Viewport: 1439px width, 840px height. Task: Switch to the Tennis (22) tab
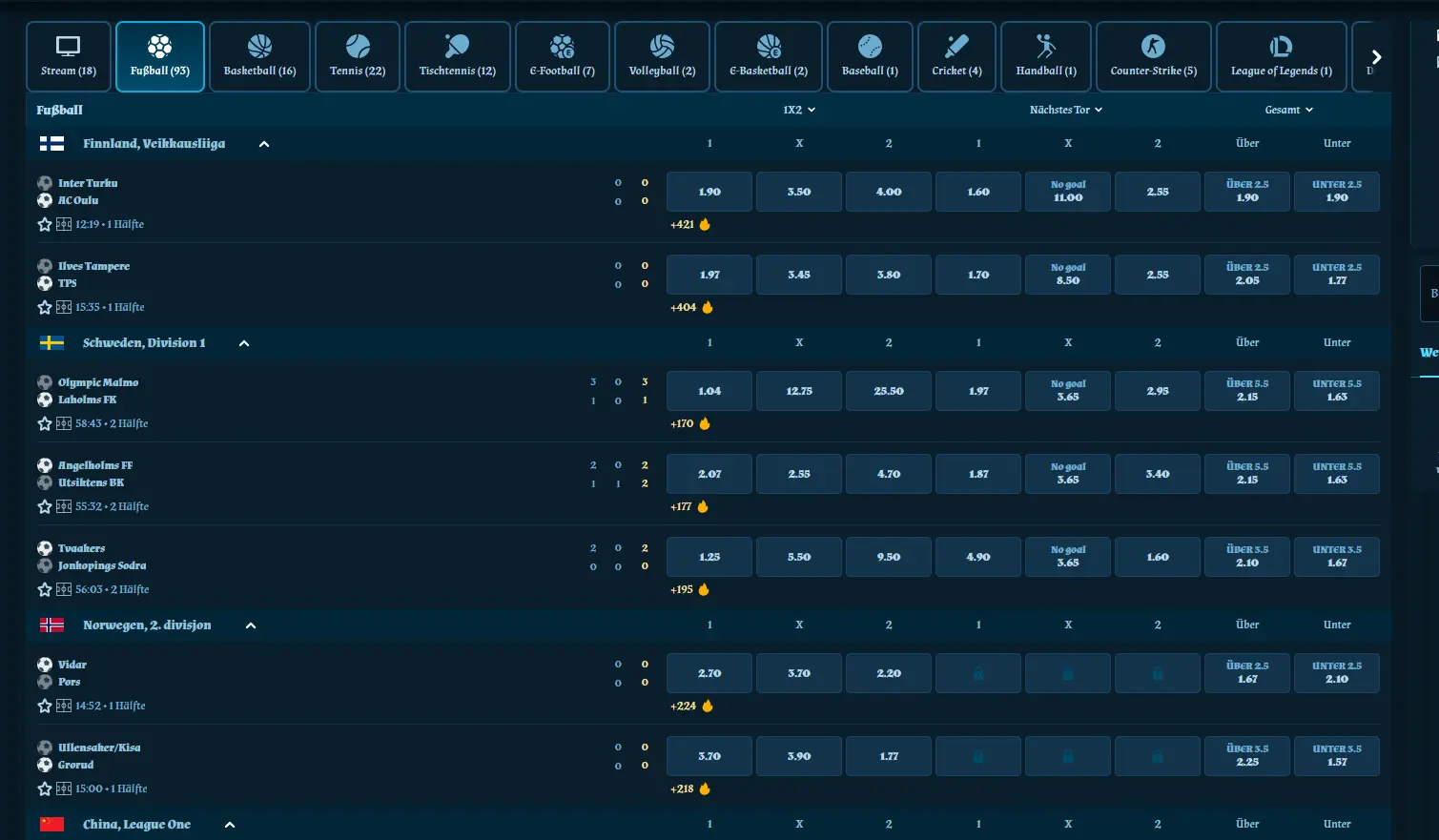358,56
